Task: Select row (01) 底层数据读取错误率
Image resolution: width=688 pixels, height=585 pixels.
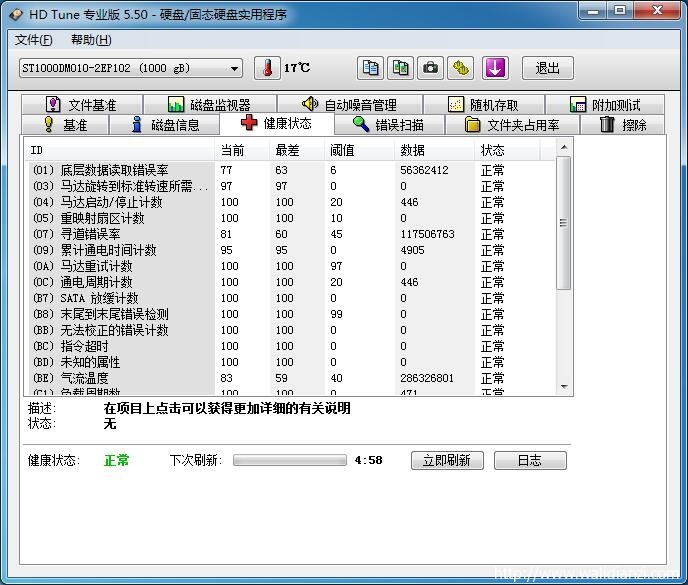Action: click(x=291, y=170)
